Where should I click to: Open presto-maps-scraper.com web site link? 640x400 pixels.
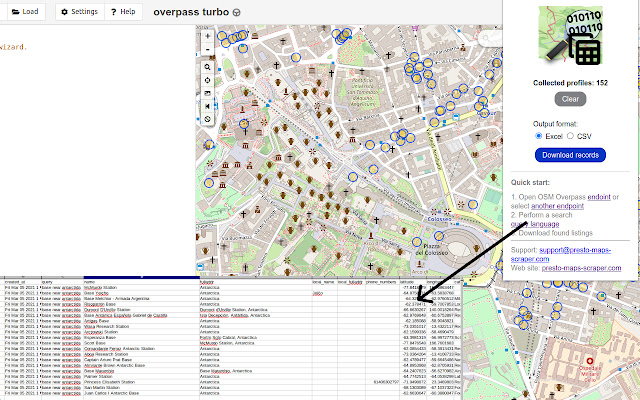[581, 268]
